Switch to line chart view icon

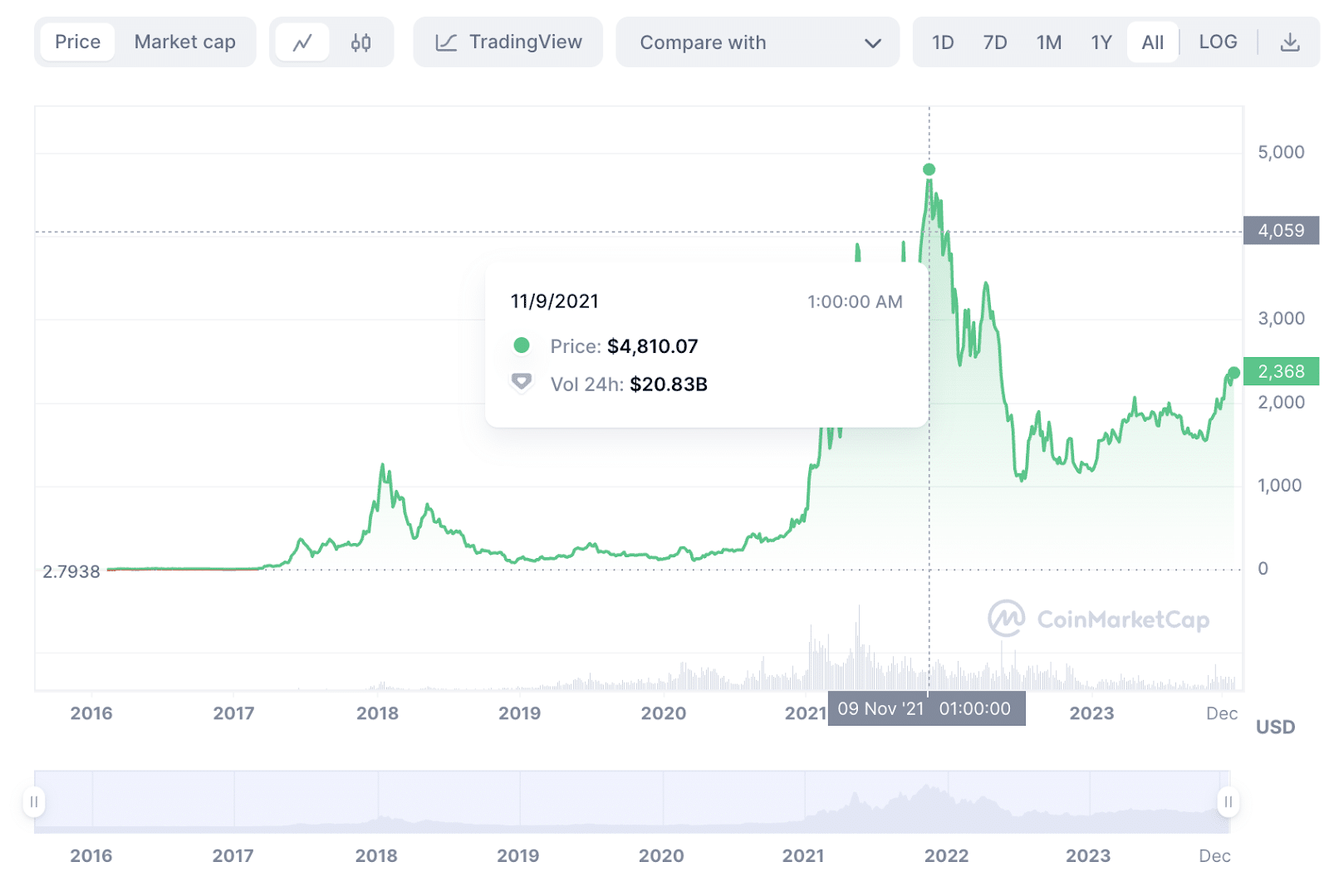[302, 42]
